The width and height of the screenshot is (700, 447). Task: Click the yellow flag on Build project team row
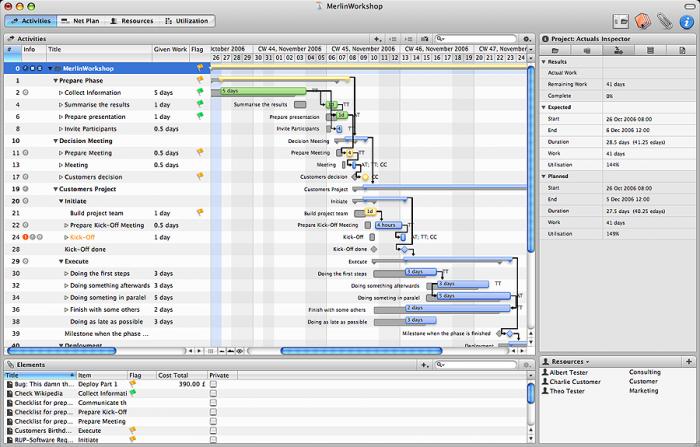(x=200, y=213)
